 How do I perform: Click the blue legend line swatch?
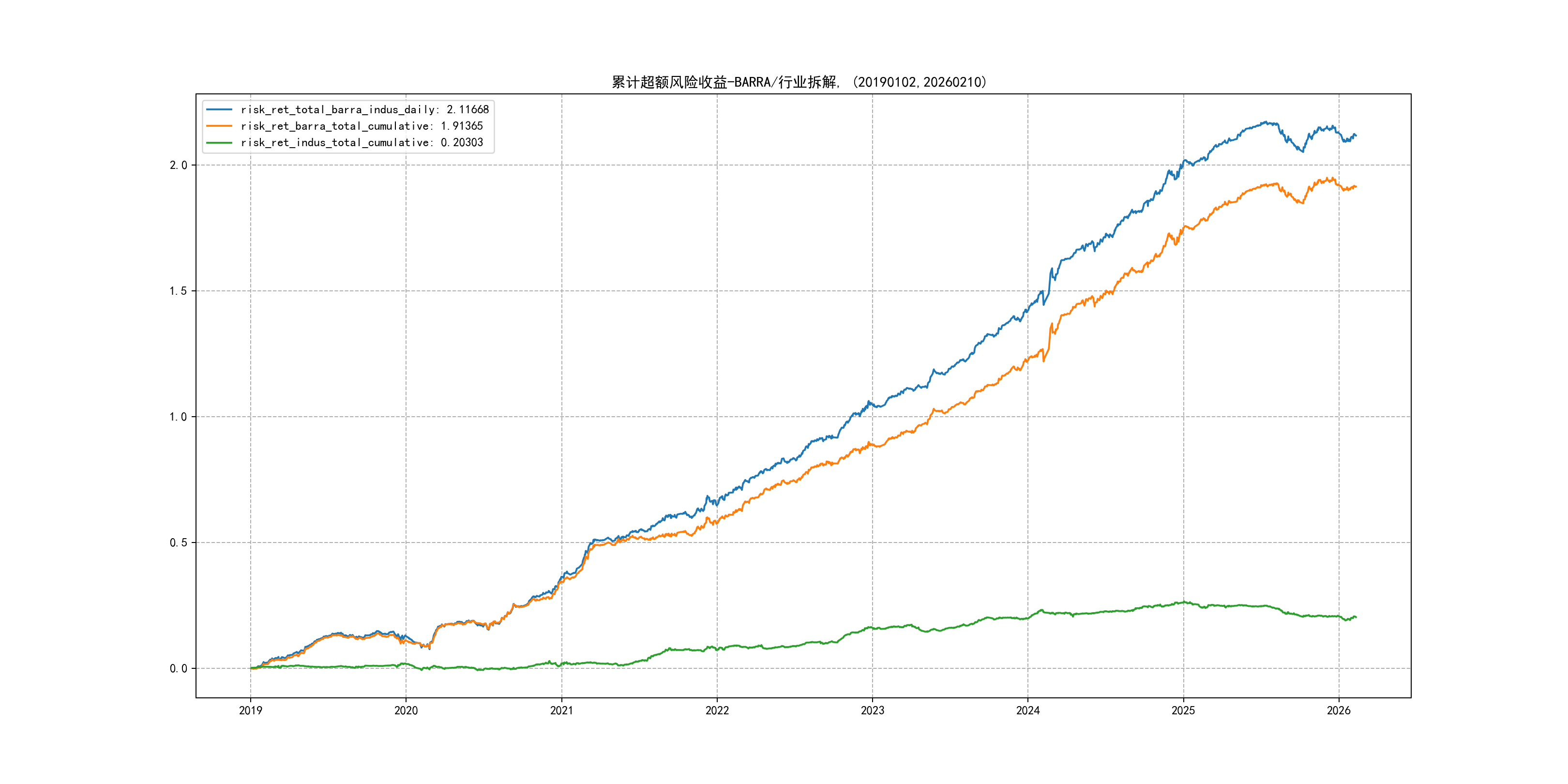(x=219, y=109)
